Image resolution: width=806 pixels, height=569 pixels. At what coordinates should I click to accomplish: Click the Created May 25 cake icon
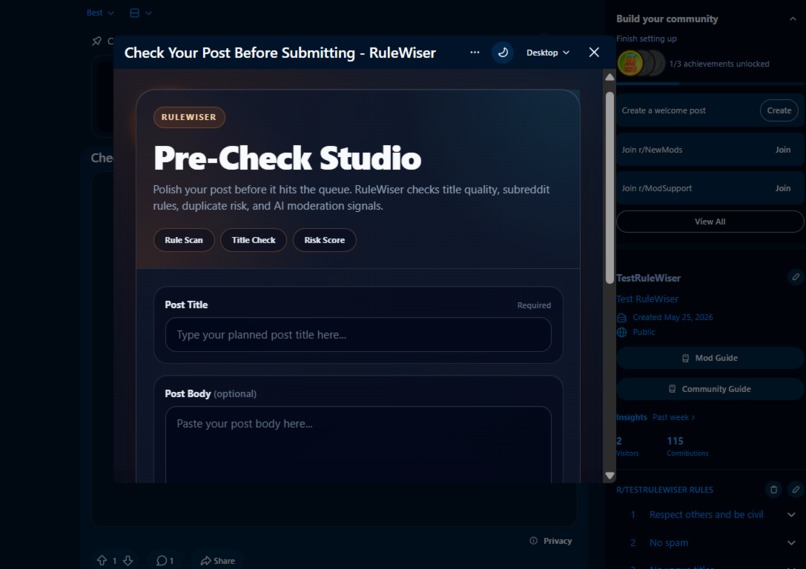(x=621, y=318)
